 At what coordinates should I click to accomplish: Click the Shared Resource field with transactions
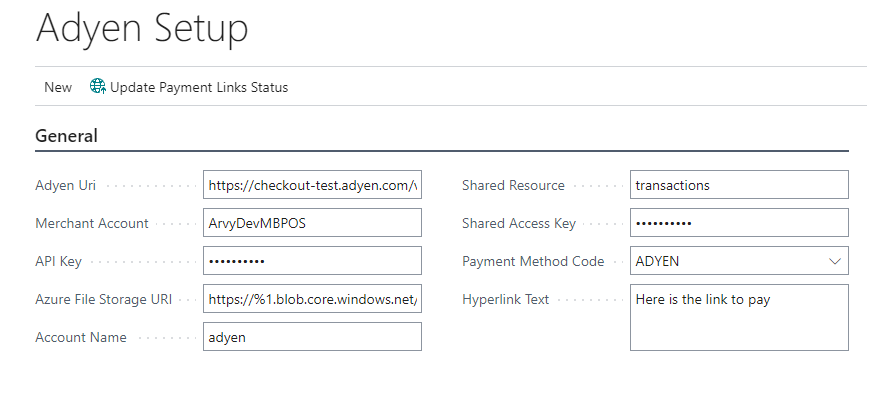pos(738,185)
